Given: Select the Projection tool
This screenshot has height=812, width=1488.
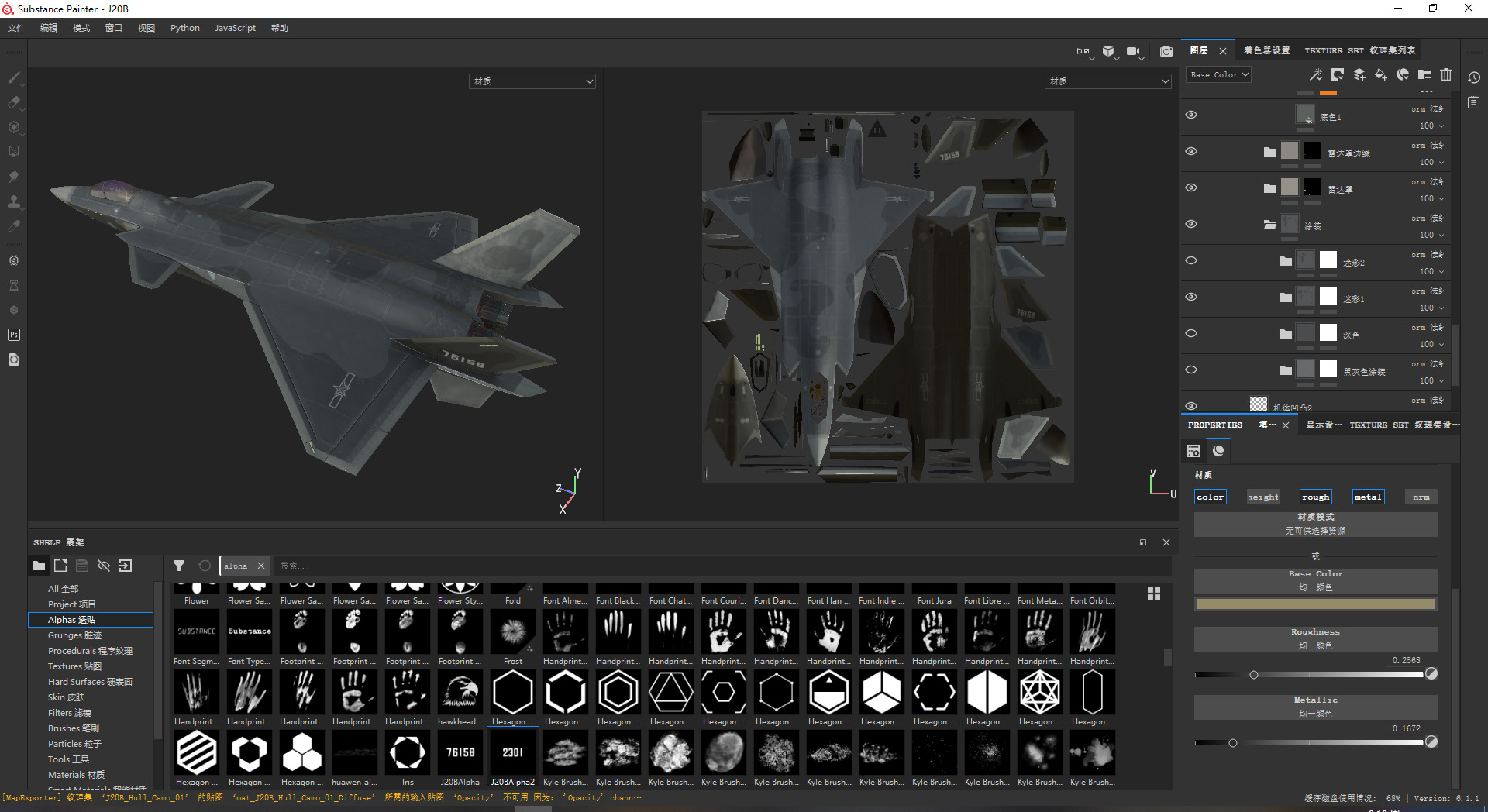Looking at the screenshot, I should pos(13,127).
